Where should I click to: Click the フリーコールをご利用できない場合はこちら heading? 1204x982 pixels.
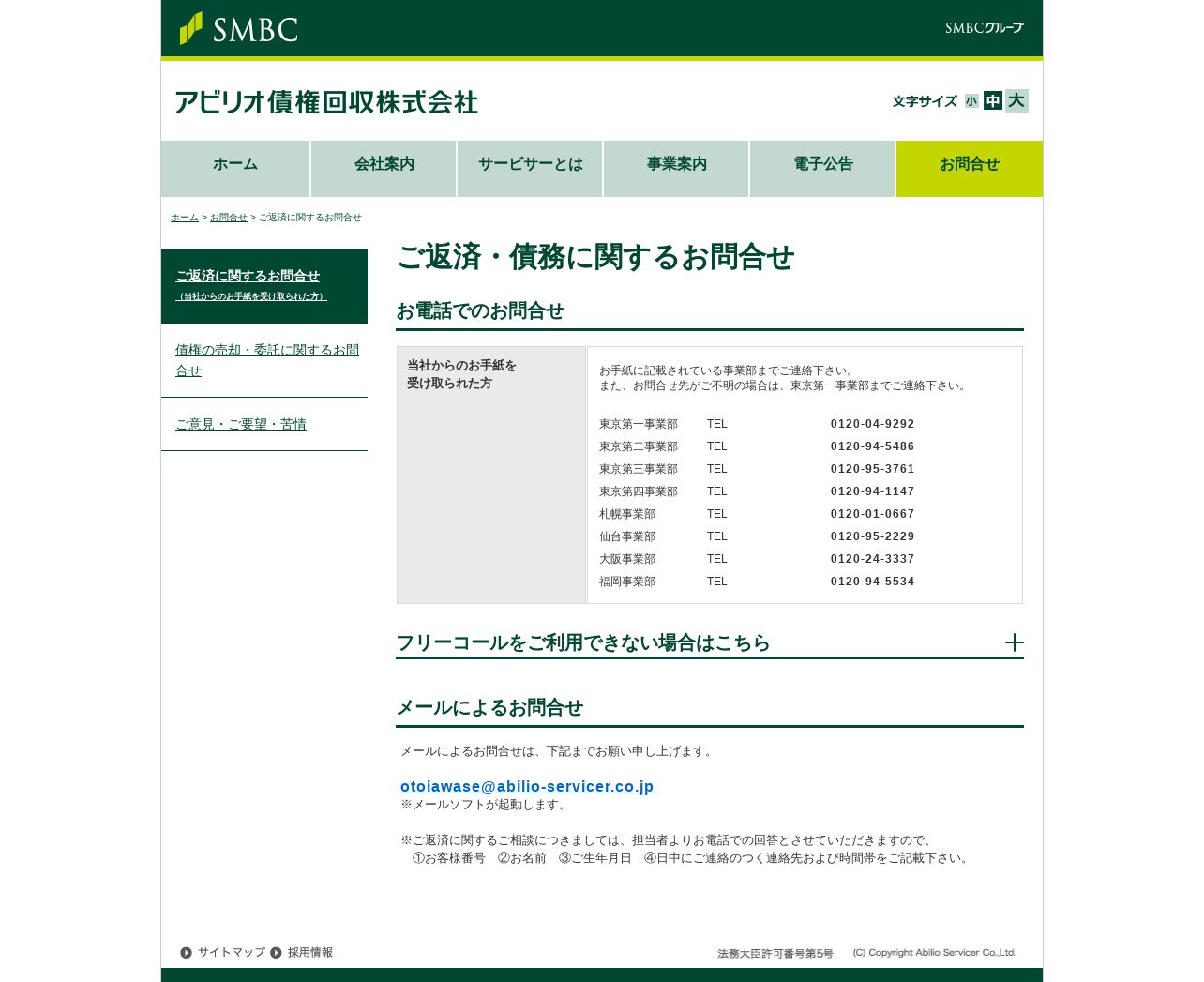(582, 642)
